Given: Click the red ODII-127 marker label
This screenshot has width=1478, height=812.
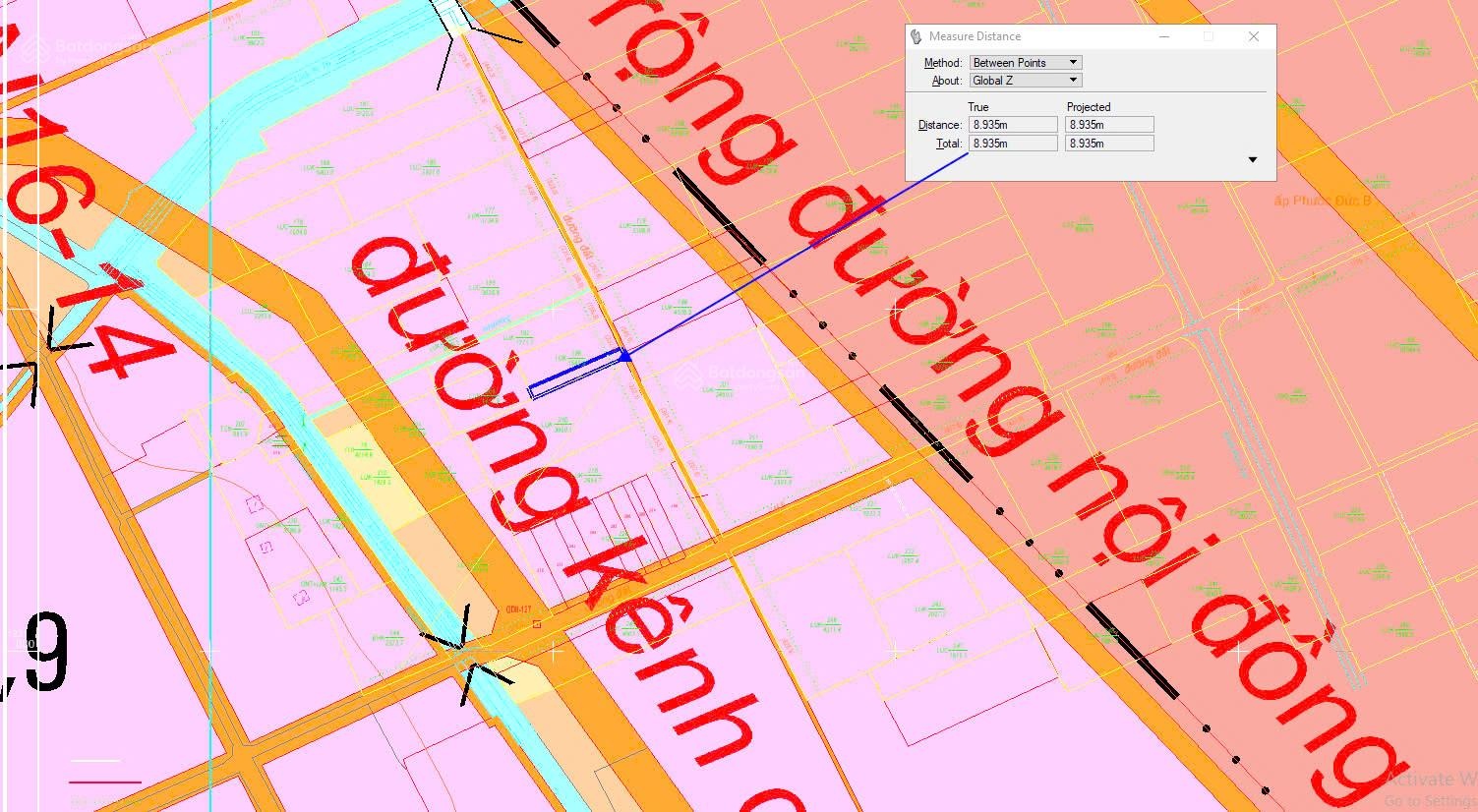Looking at the screenshot, I should (518, 609).
